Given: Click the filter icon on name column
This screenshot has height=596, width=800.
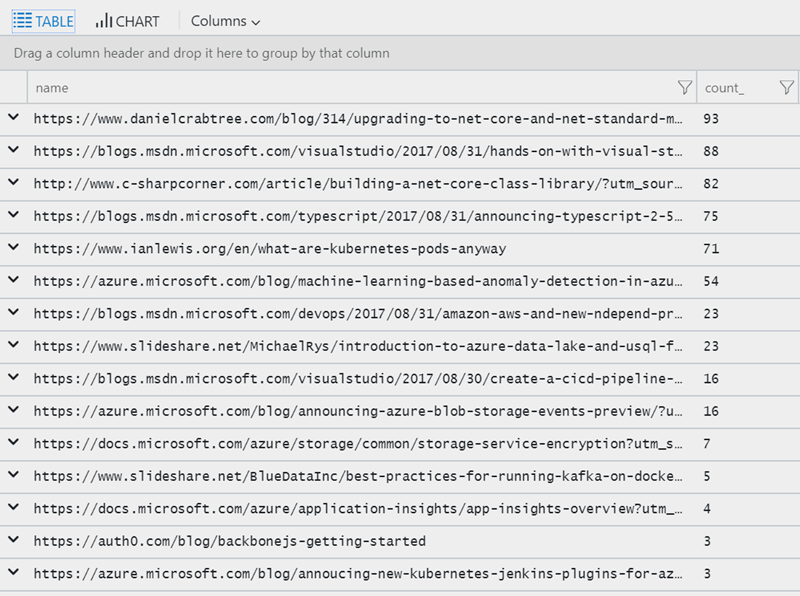Looking at the screenshot, I should pos(684,88).
